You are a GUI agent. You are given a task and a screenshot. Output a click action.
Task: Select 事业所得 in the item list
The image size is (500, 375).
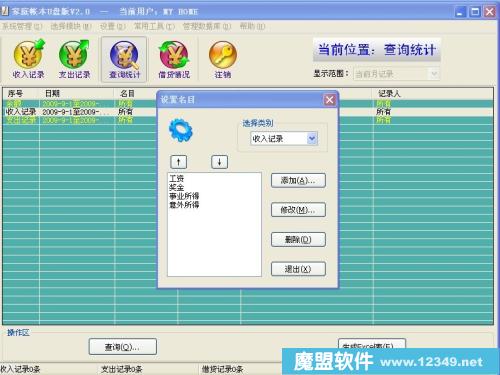pyautogui.click(x=184, y=196)
